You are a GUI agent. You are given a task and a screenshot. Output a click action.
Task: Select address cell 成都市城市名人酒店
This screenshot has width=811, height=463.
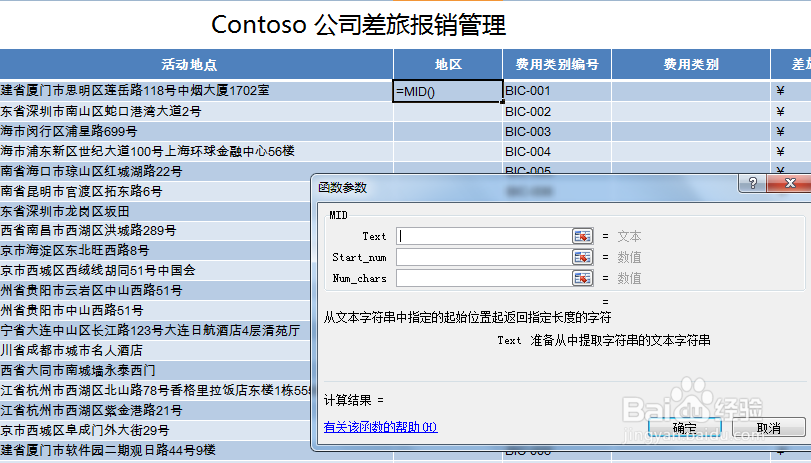155,350
